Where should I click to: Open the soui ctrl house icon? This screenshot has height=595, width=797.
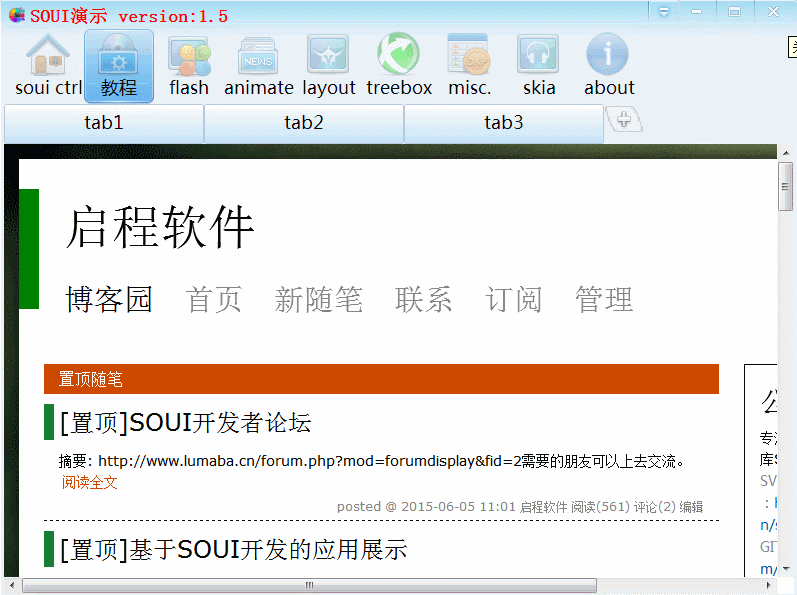click(48, 66)
